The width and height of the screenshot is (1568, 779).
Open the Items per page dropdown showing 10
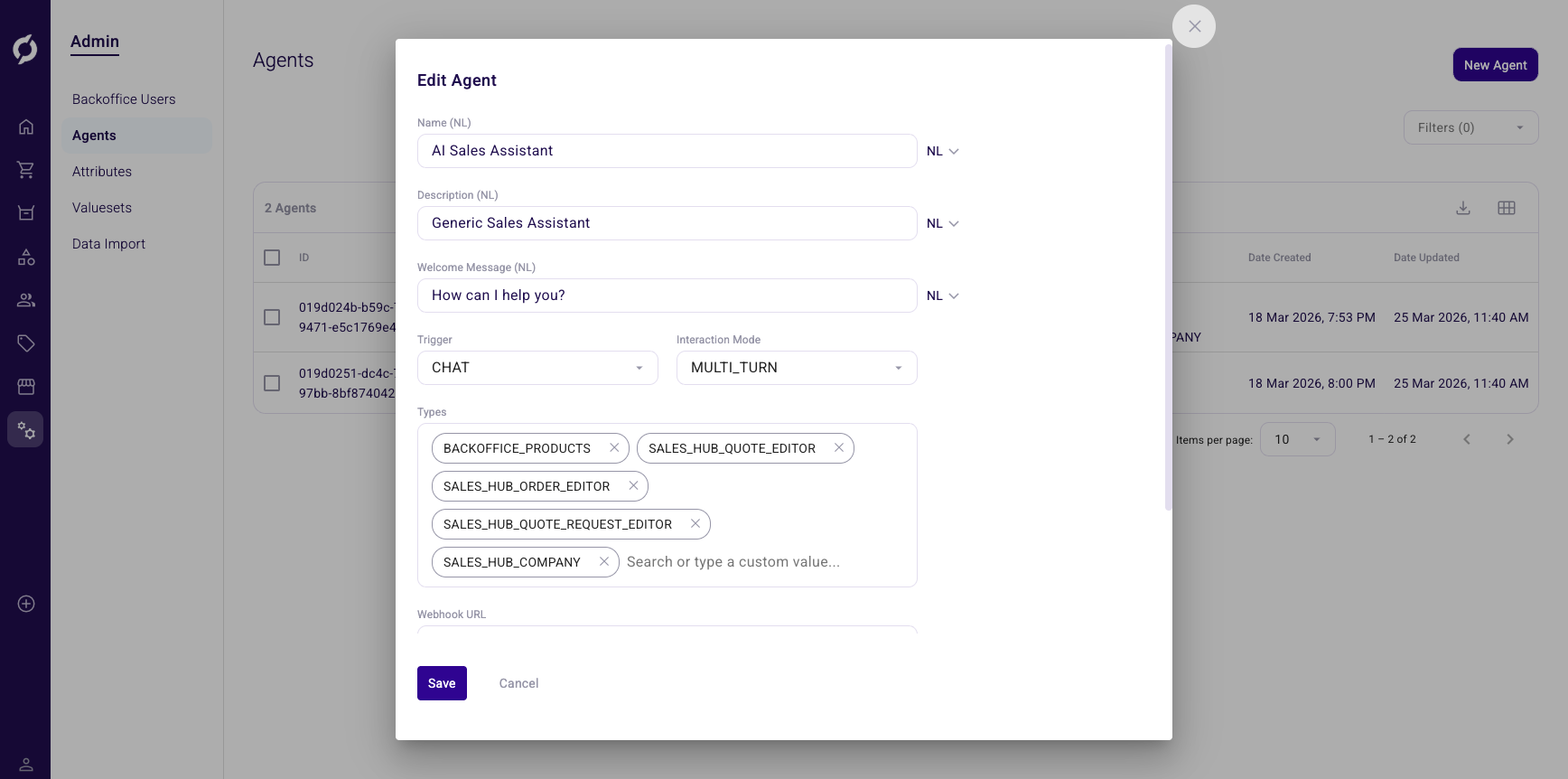pos(1297,439)
